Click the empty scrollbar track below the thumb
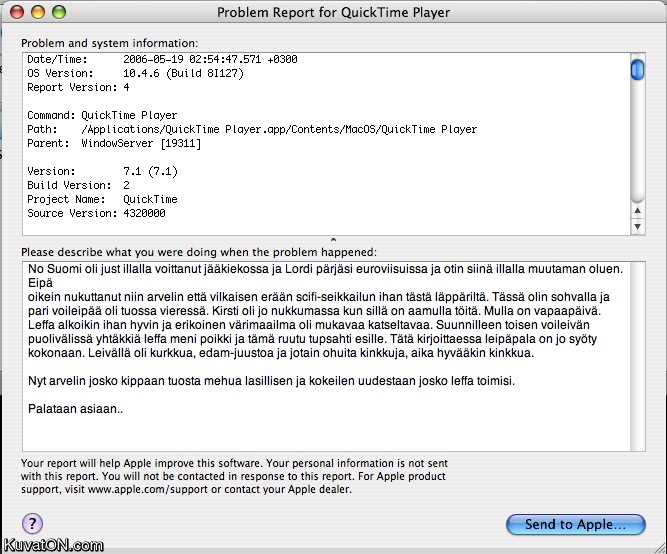667x554 pixels. point(637,150)
